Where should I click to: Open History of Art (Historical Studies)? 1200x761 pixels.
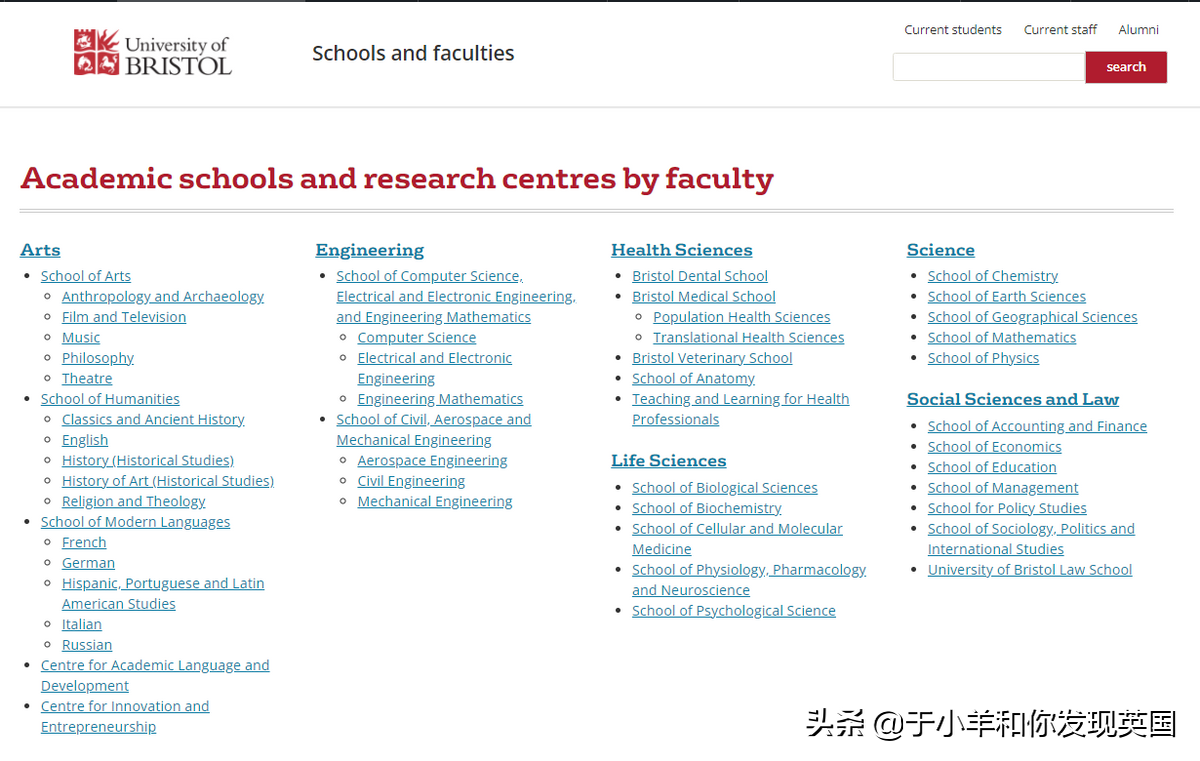(x=168, y=481)
